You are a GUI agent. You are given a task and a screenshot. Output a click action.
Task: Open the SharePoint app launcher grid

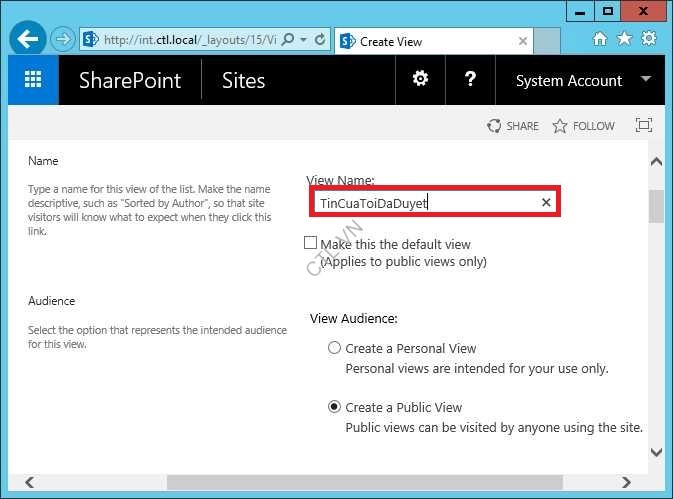coord(33,81)
